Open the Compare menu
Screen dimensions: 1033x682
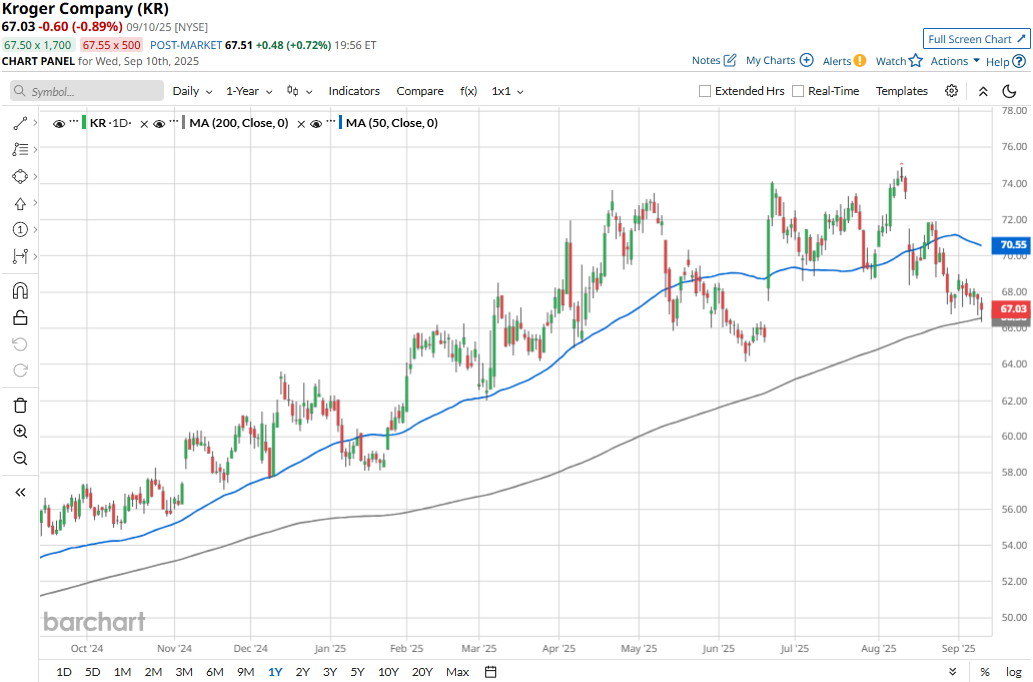tap(420, 91)
